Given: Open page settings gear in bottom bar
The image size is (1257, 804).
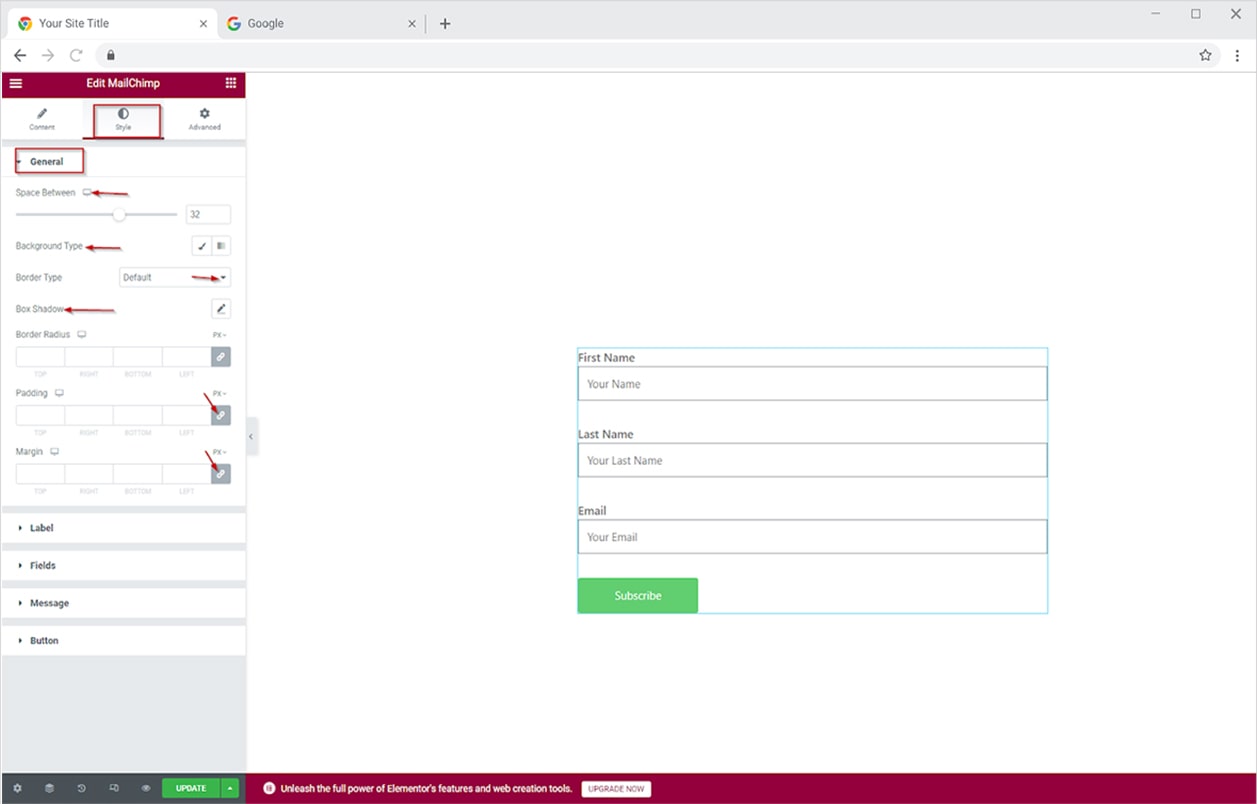Looking at the screenshot, I should 17,788.
